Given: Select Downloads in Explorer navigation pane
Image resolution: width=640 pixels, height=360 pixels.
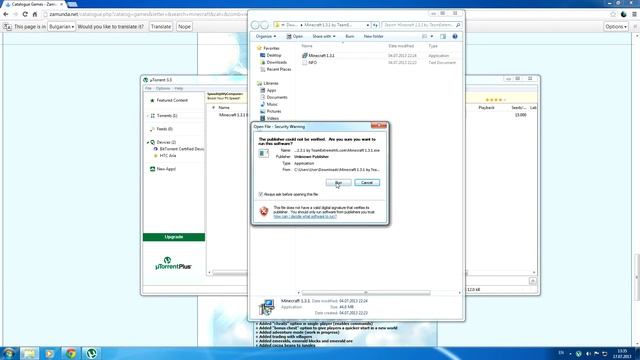Looking at the screenshot, I should pyautogui.click(x=273, y=62).
